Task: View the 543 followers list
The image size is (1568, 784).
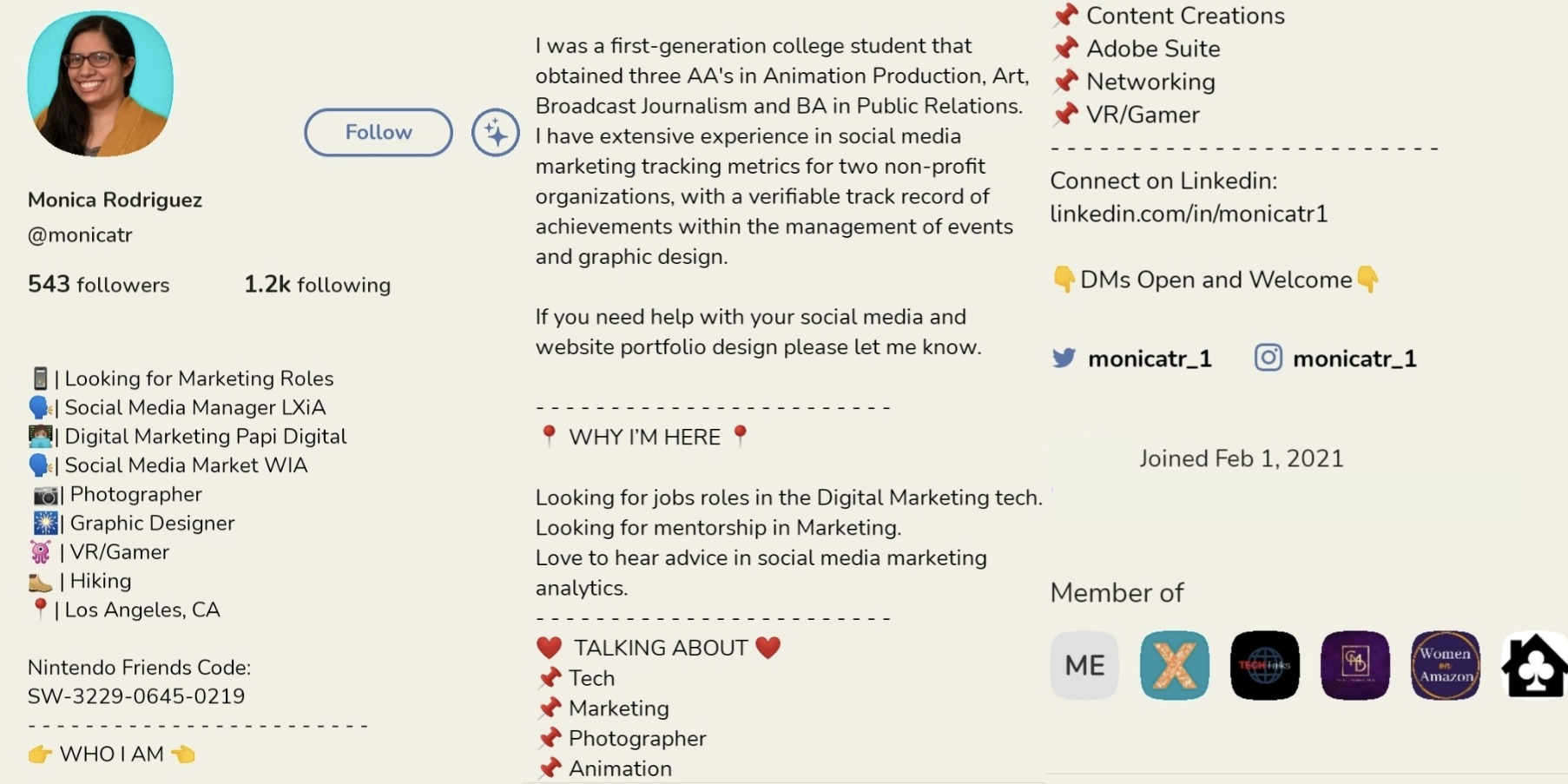Action: pyautogui.click(x=98, y=285)
